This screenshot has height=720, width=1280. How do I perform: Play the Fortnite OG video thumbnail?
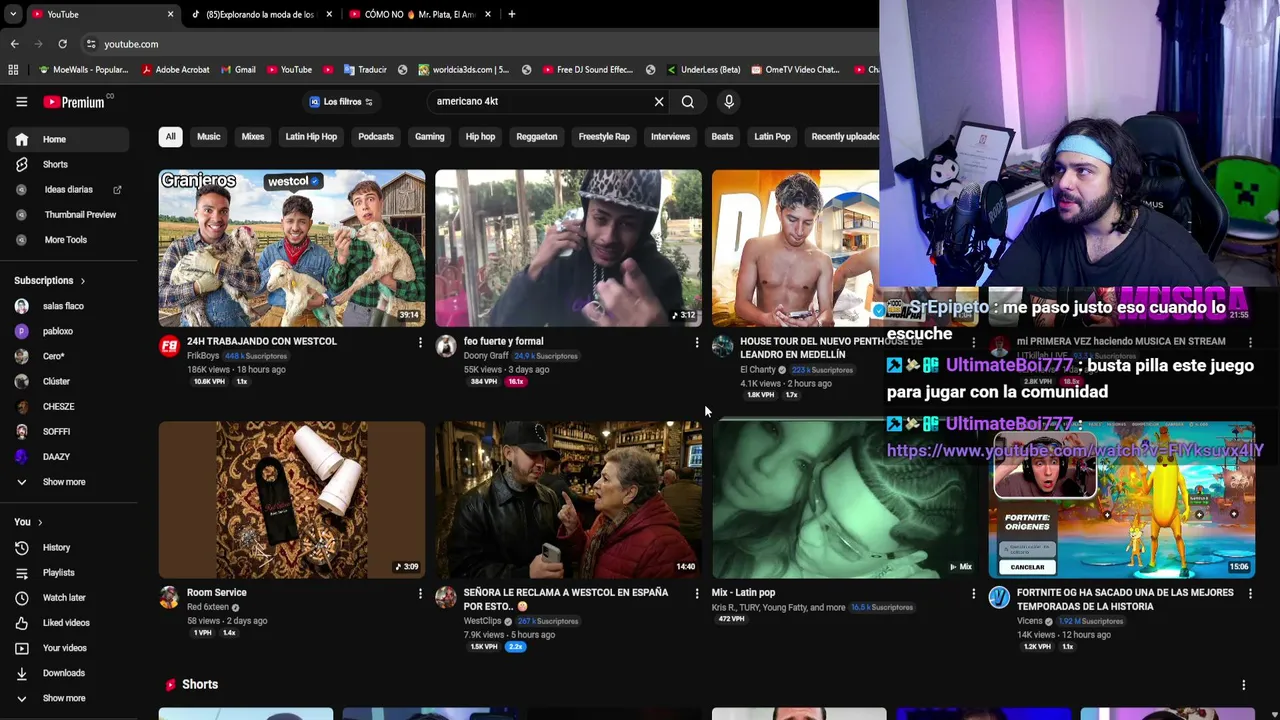[x=1122, y=499]
